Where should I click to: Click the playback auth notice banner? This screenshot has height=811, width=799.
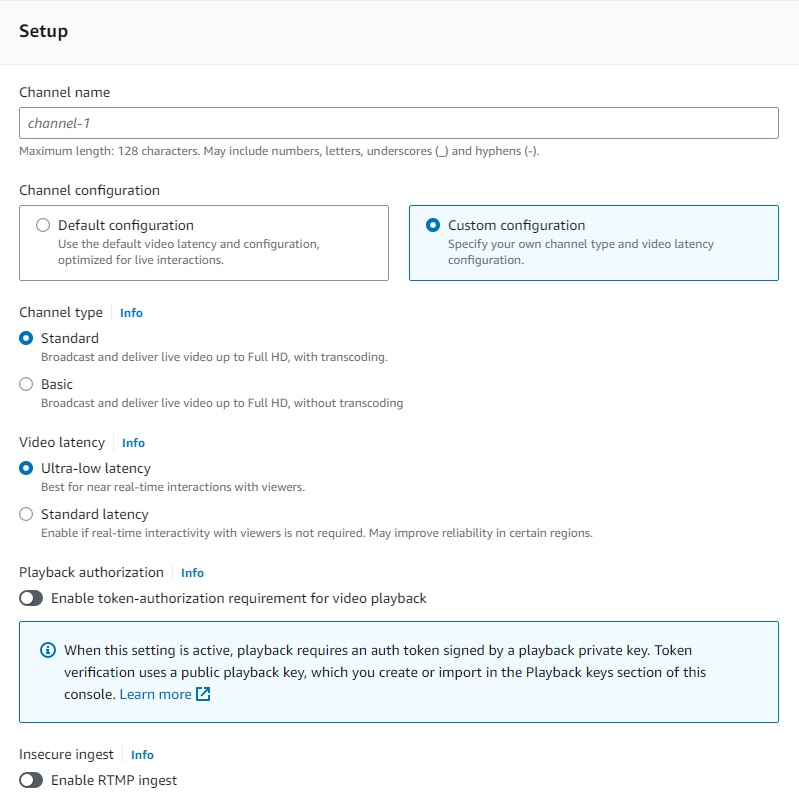[400, 670]
